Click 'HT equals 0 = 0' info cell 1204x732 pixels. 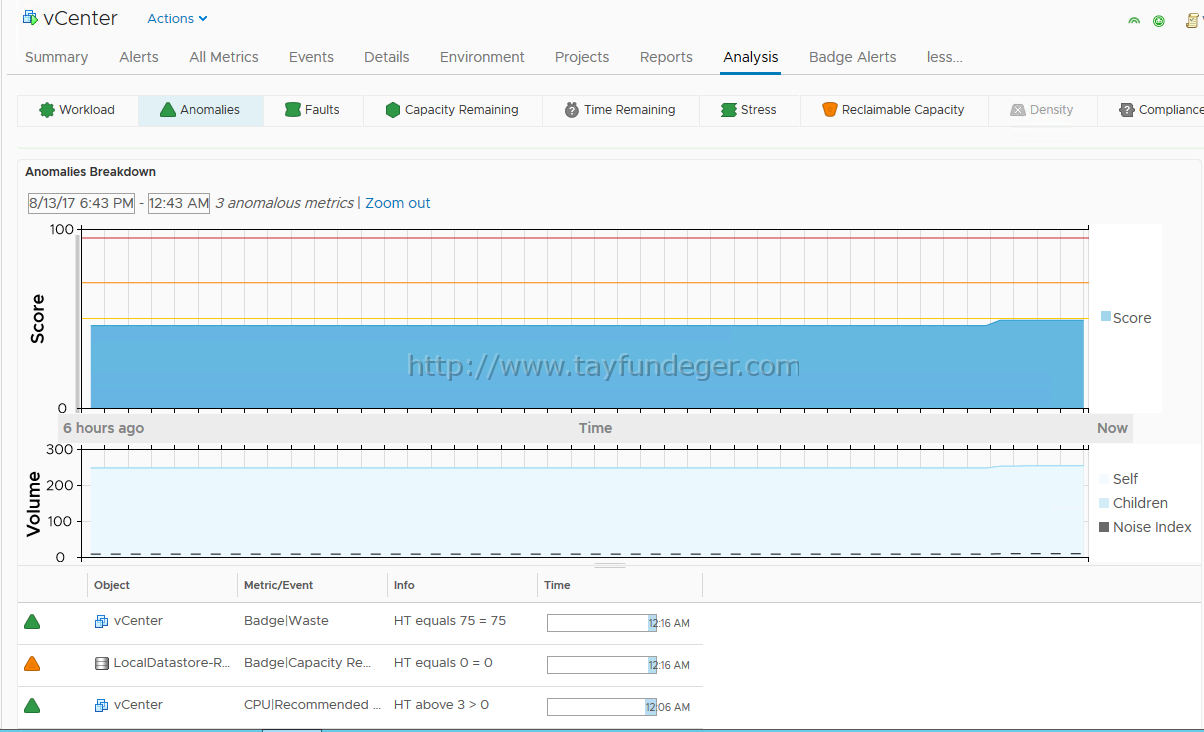click(x=443, y=663)
